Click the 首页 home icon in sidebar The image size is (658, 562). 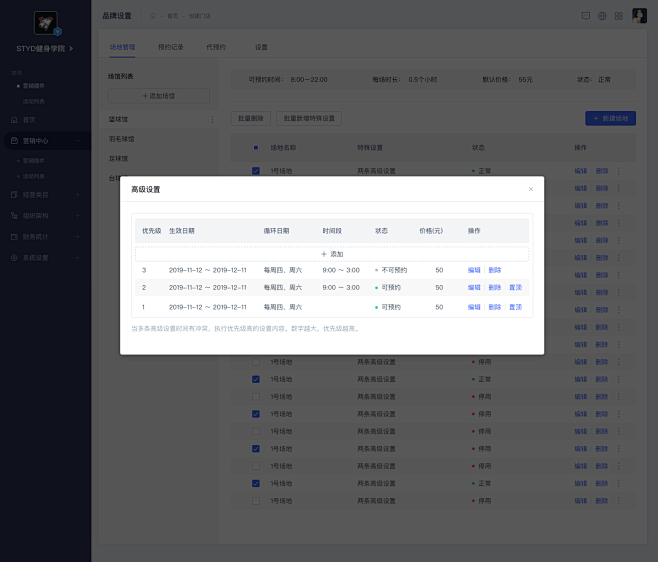pyautogui.click(x=14, y=119)
